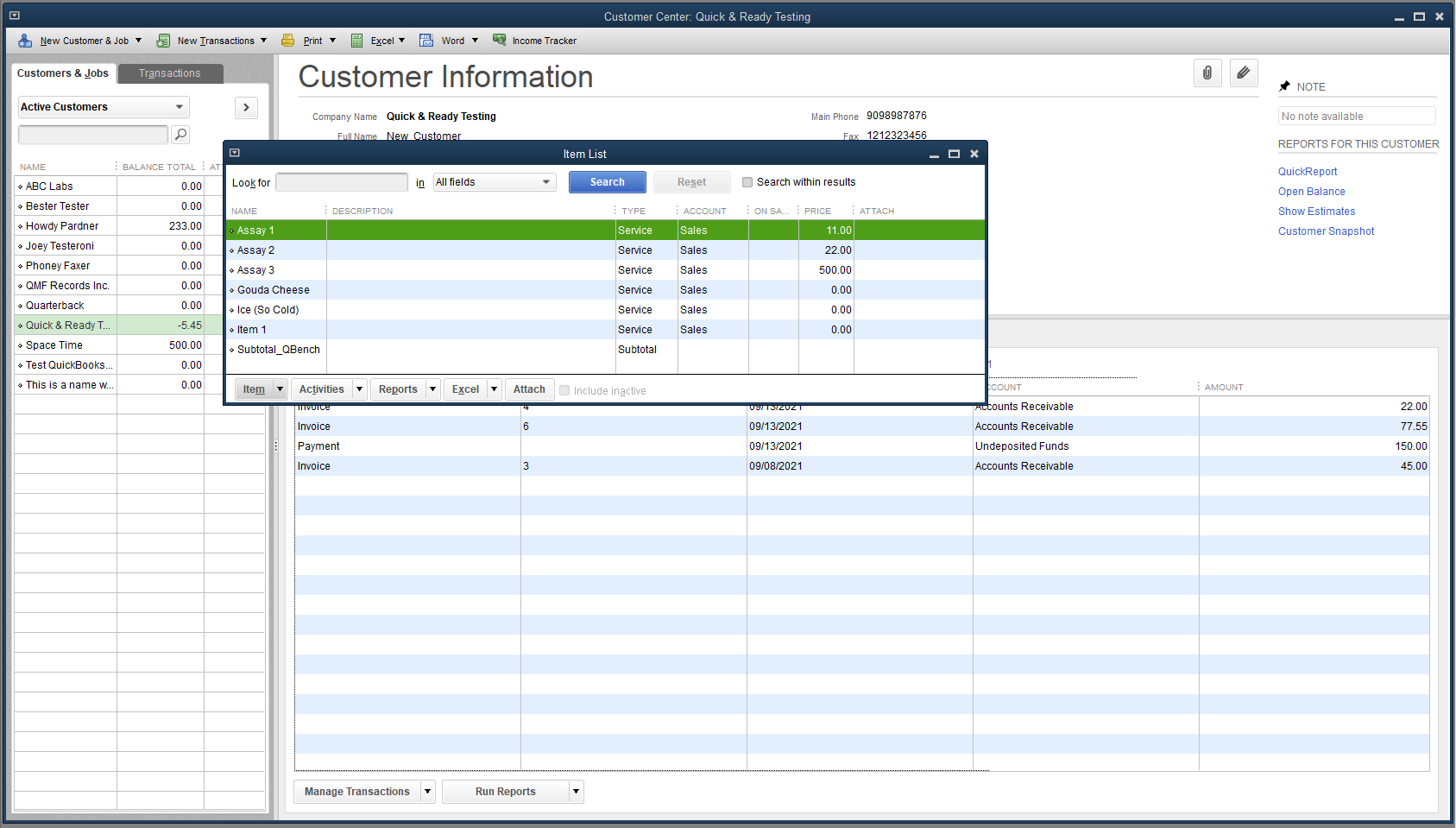Open the All fields dropdown in Item List

point(495,182)
